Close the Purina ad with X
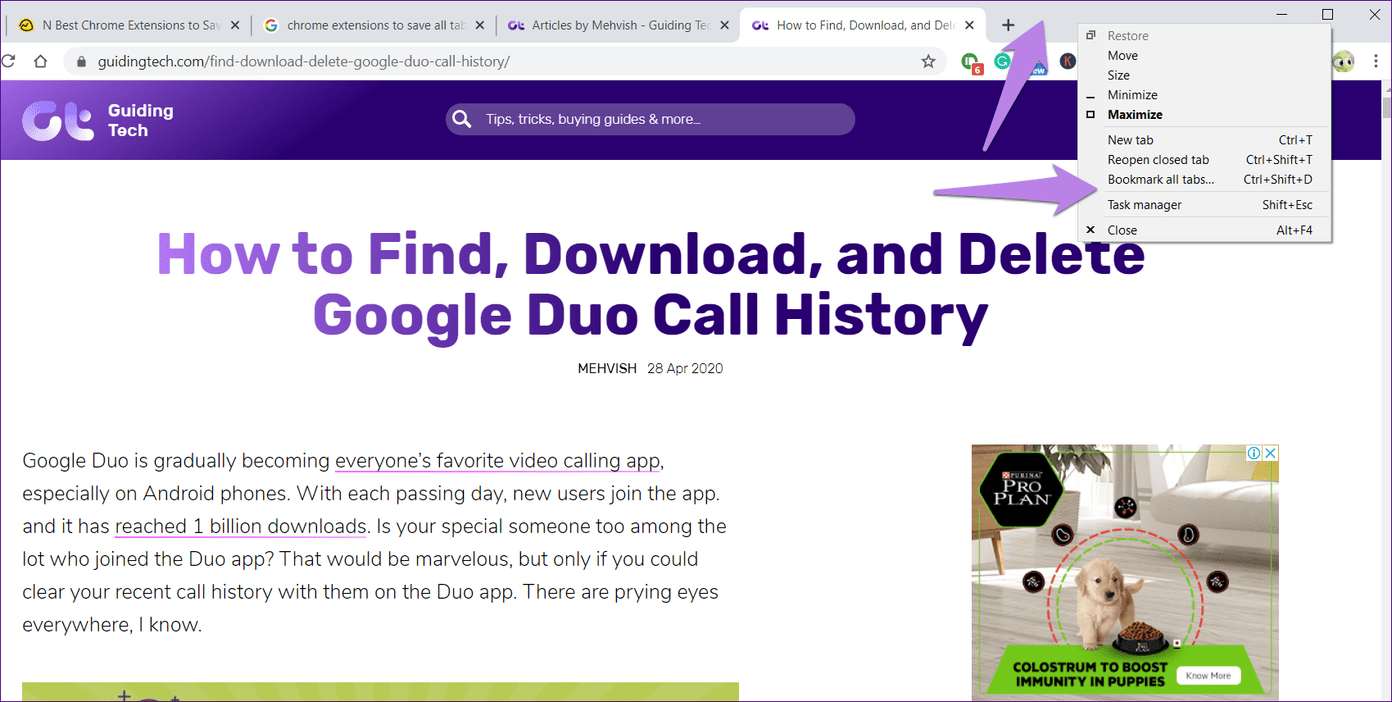The width and height of the screenshot is (1392, 702). click(1270, 453)
